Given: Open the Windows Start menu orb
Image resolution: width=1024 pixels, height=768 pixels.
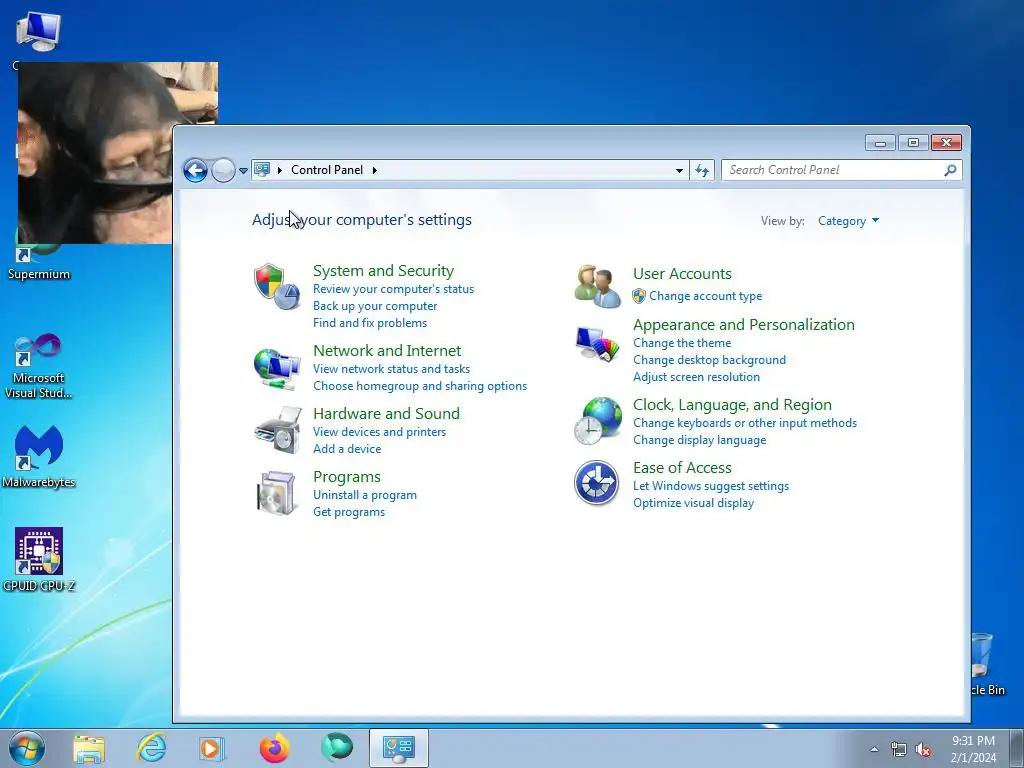Looking at the screenshot, I should pos(27,748).
